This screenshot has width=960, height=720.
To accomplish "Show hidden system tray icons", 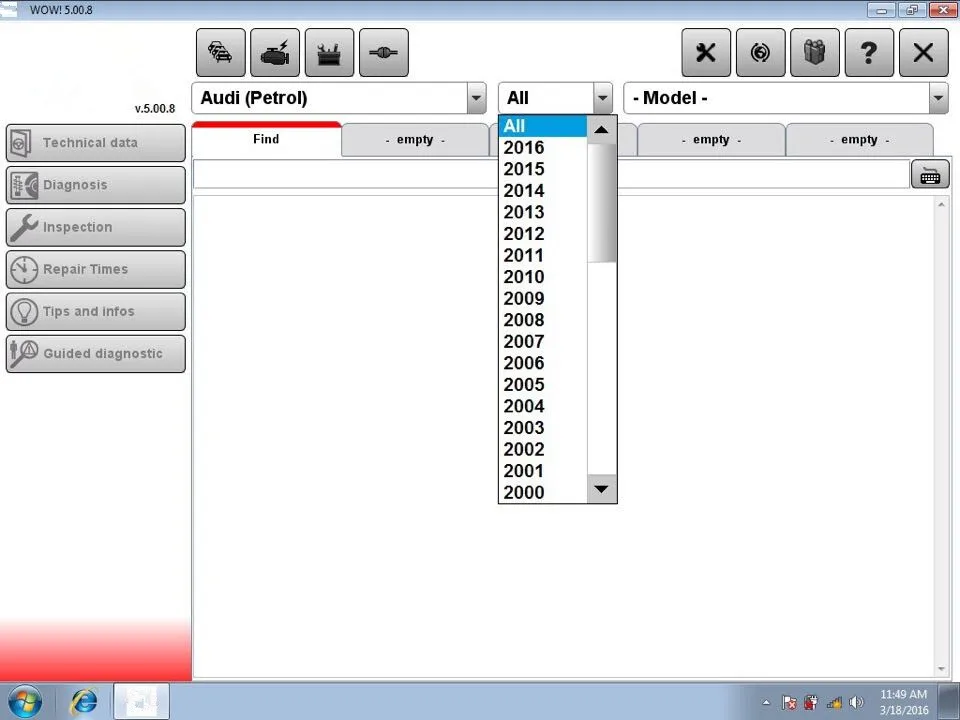I will pyautogui.click(x=766, y=702).
